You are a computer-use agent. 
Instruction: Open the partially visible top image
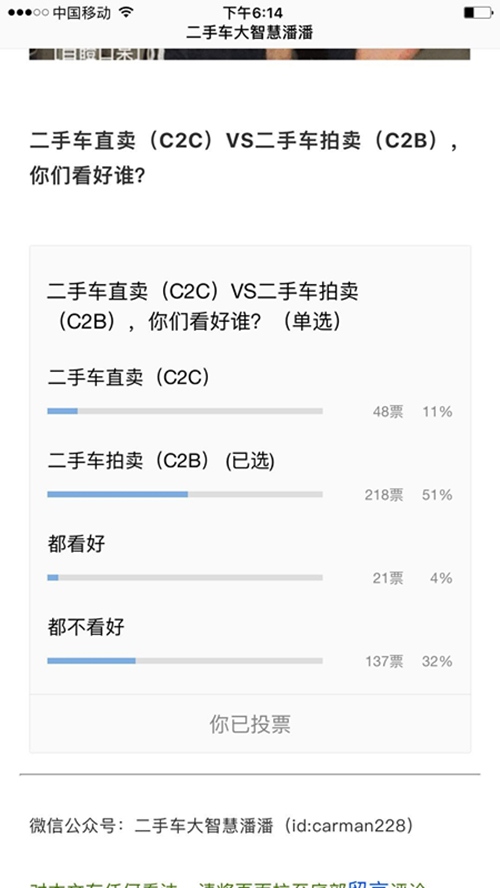click(x=250, y=54)
